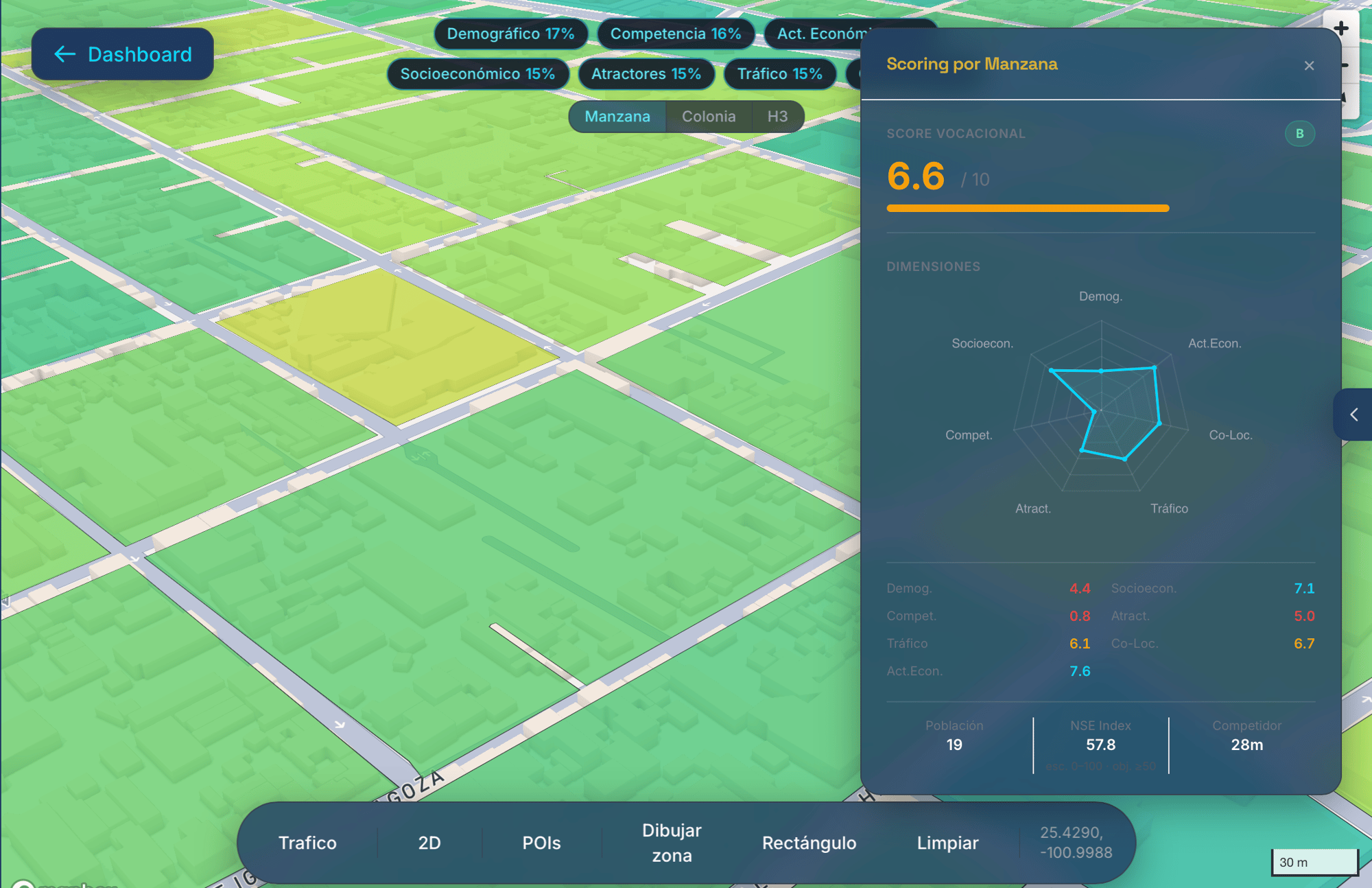Open Socioeconómico 15% weight chip

477,73
